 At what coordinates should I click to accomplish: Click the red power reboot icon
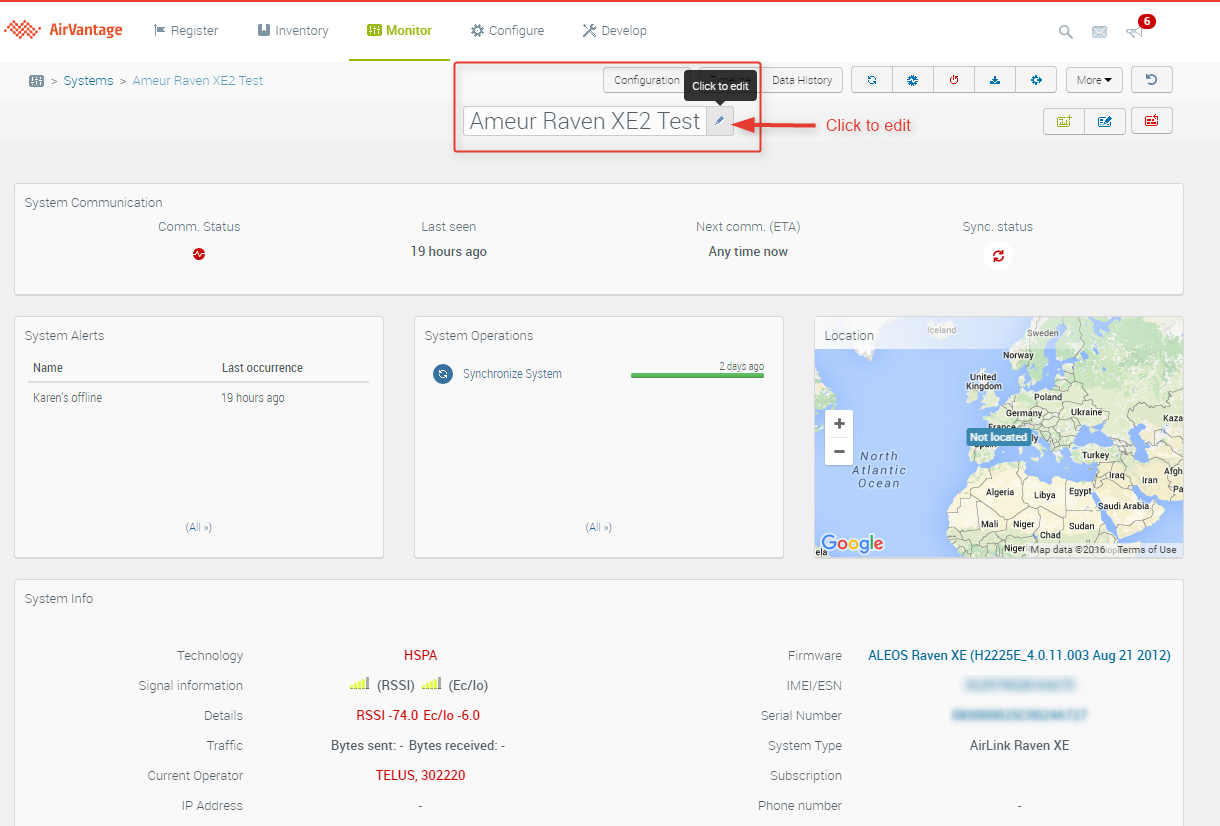[x=954, y=80]
